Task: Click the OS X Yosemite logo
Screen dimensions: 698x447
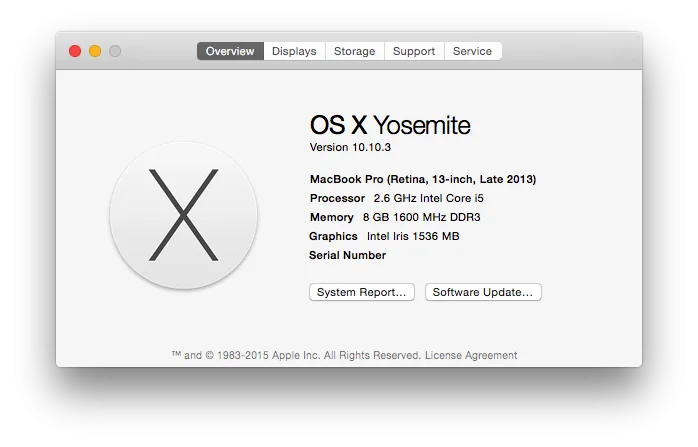Action: point(183,215)
